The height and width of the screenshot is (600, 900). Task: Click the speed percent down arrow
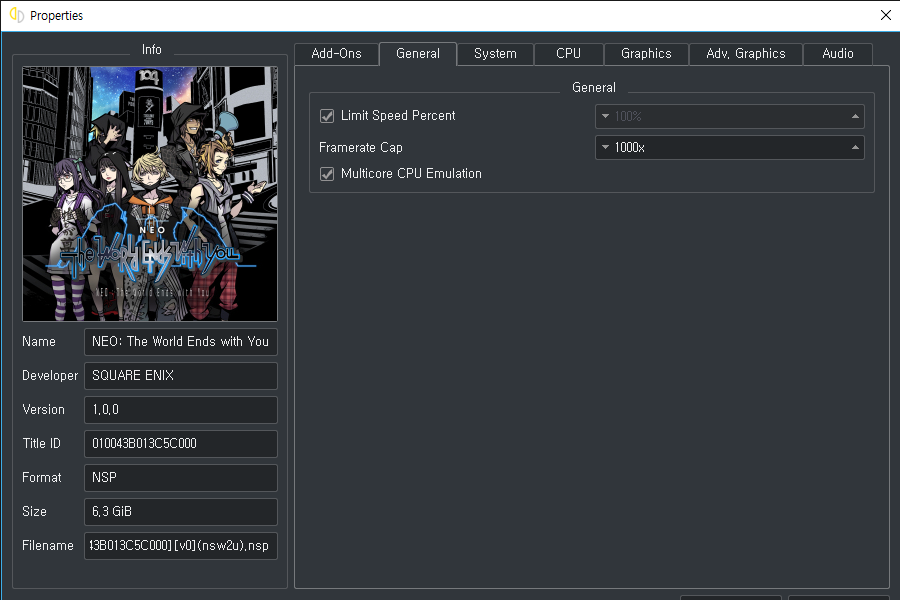pos(605,116)
